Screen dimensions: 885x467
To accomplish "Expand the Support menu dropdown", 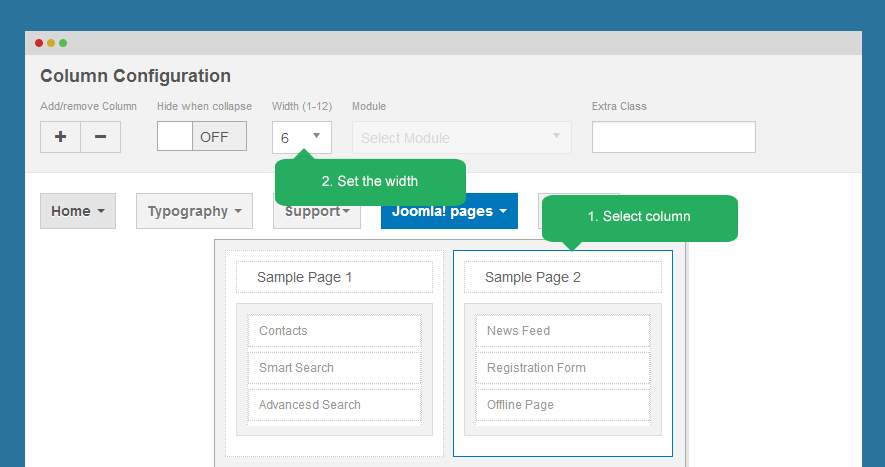I will click(316, 211).
